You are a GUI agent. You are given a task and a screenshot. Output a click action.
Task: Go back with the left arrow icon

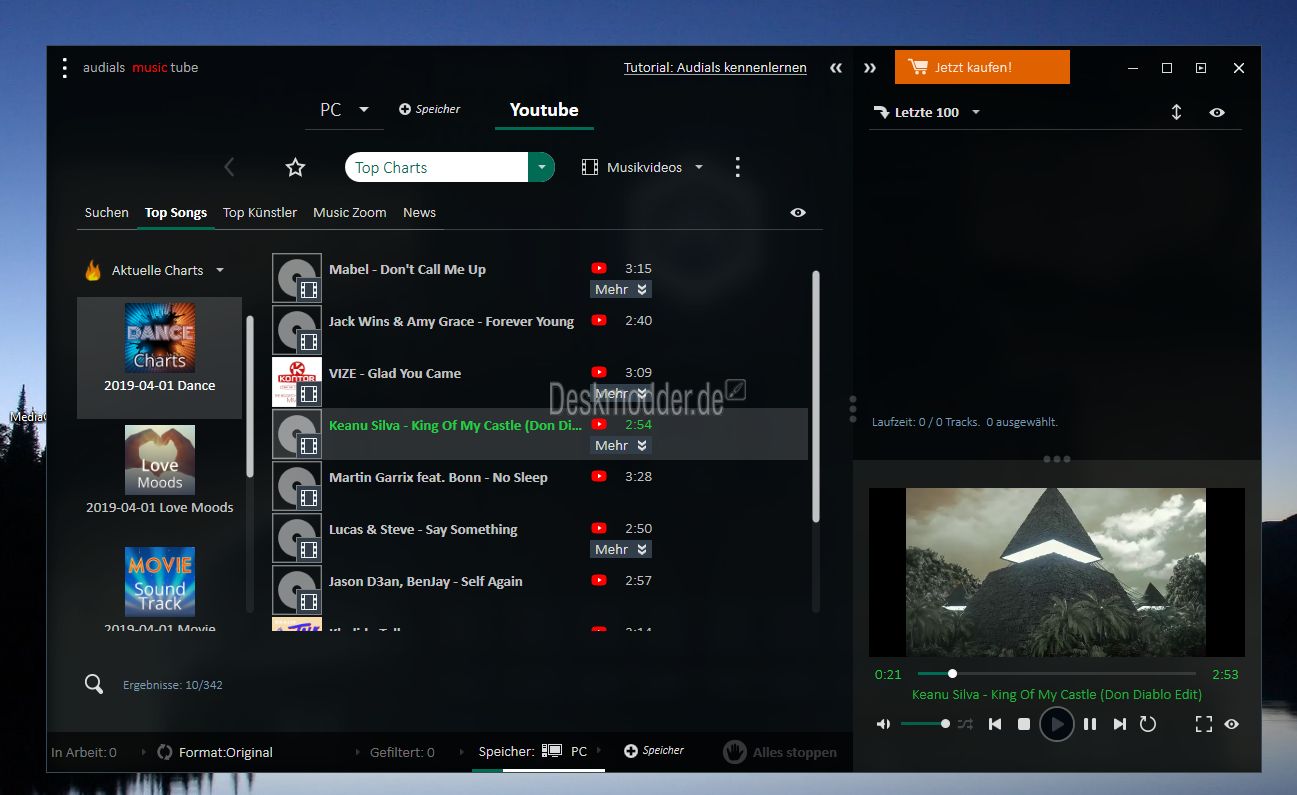(x=229, y=167)
